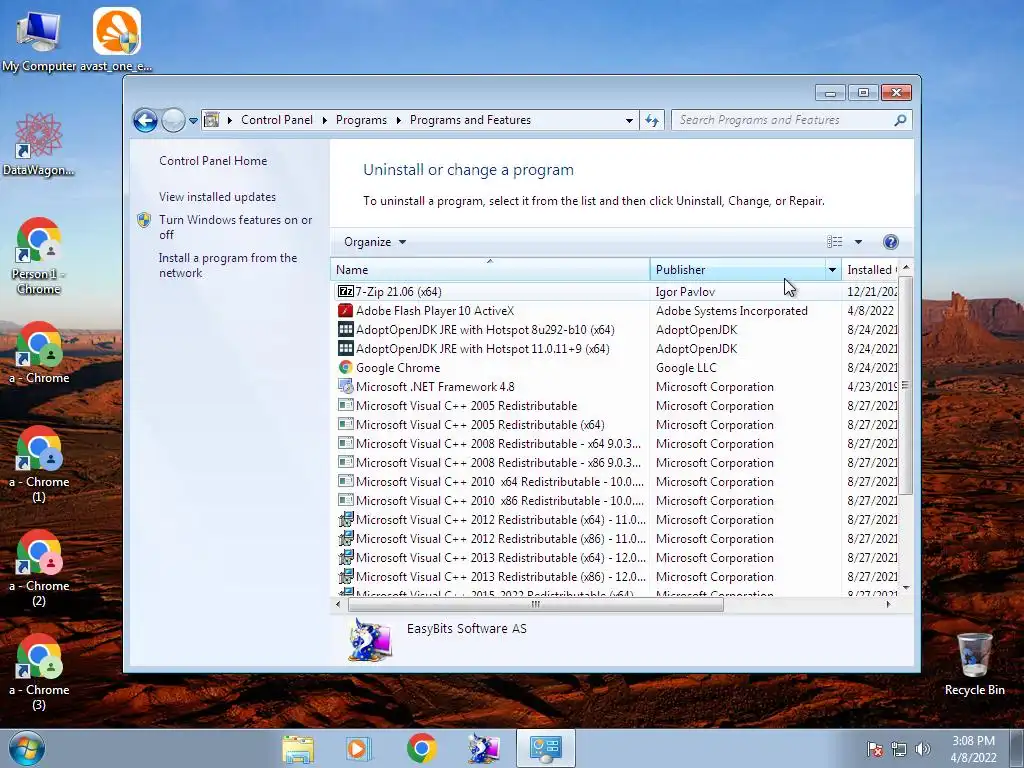The width and height of the screenshot is (1024, 768).
Task: Open View installed updates link
Action: click(x=217, y=197)
